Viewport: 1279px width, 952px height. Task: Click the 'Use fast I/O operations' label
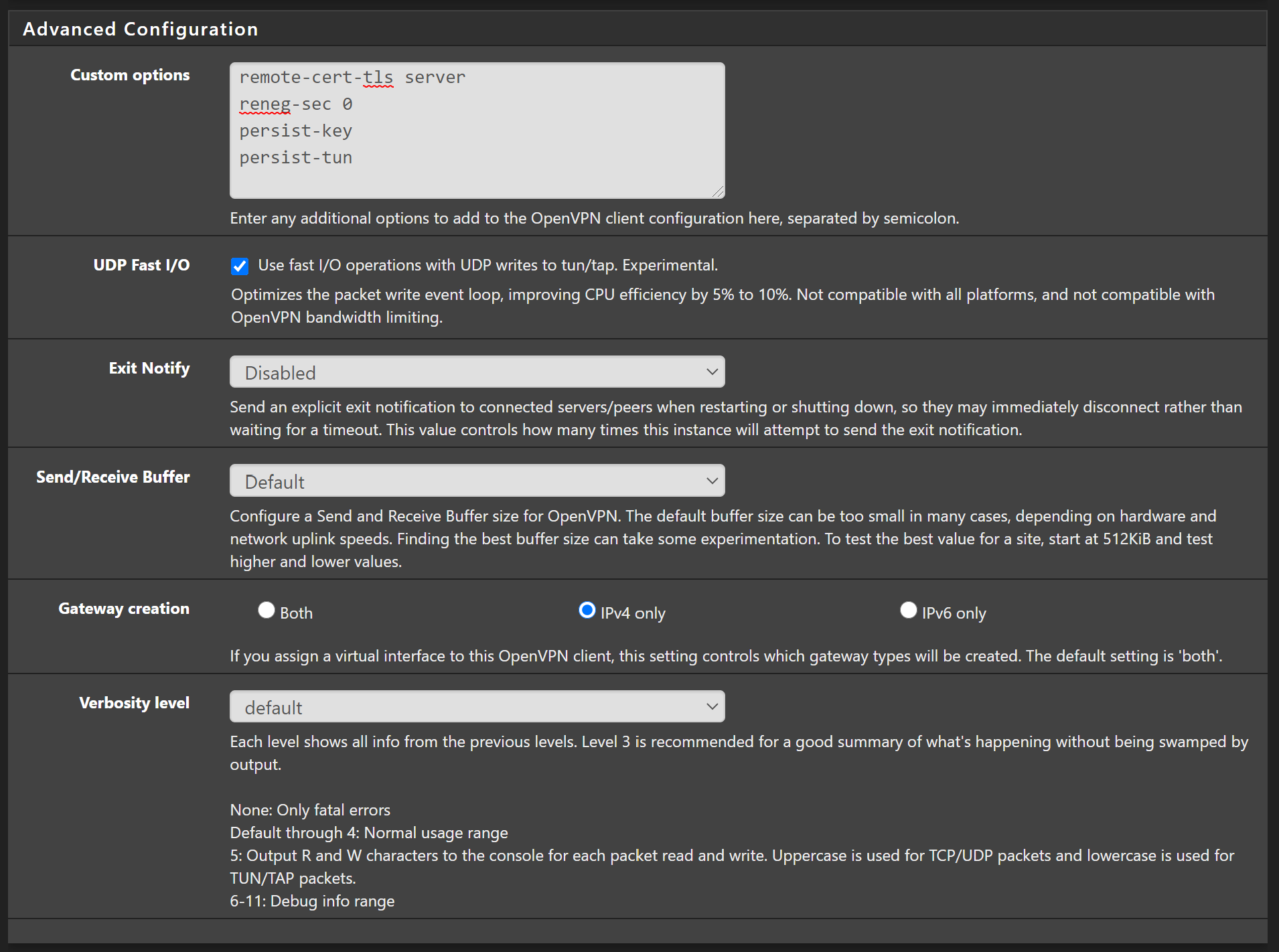(x=487, y=265)
